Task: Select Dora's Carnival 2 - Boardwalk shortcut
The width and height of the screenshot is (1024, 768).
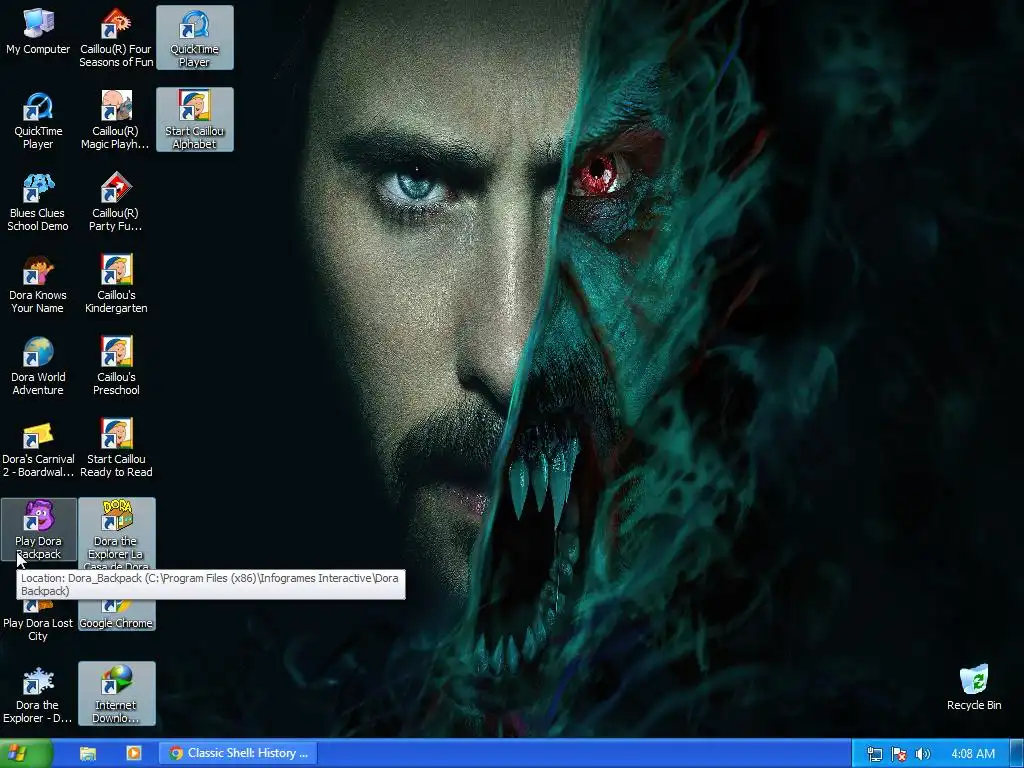Action: coord(38,449)
